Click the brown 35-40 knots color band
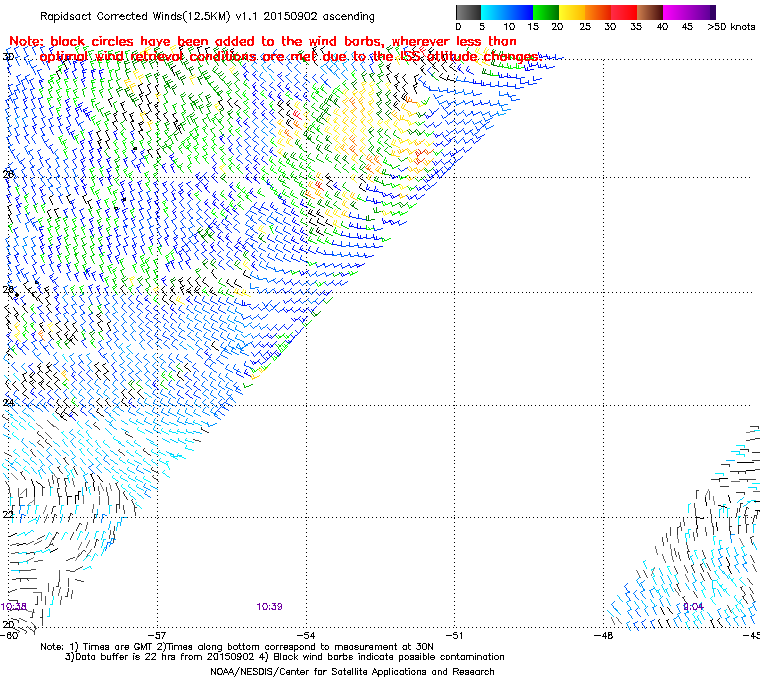The height and width of the screenshot is (688, 760). tap(649, 12)
